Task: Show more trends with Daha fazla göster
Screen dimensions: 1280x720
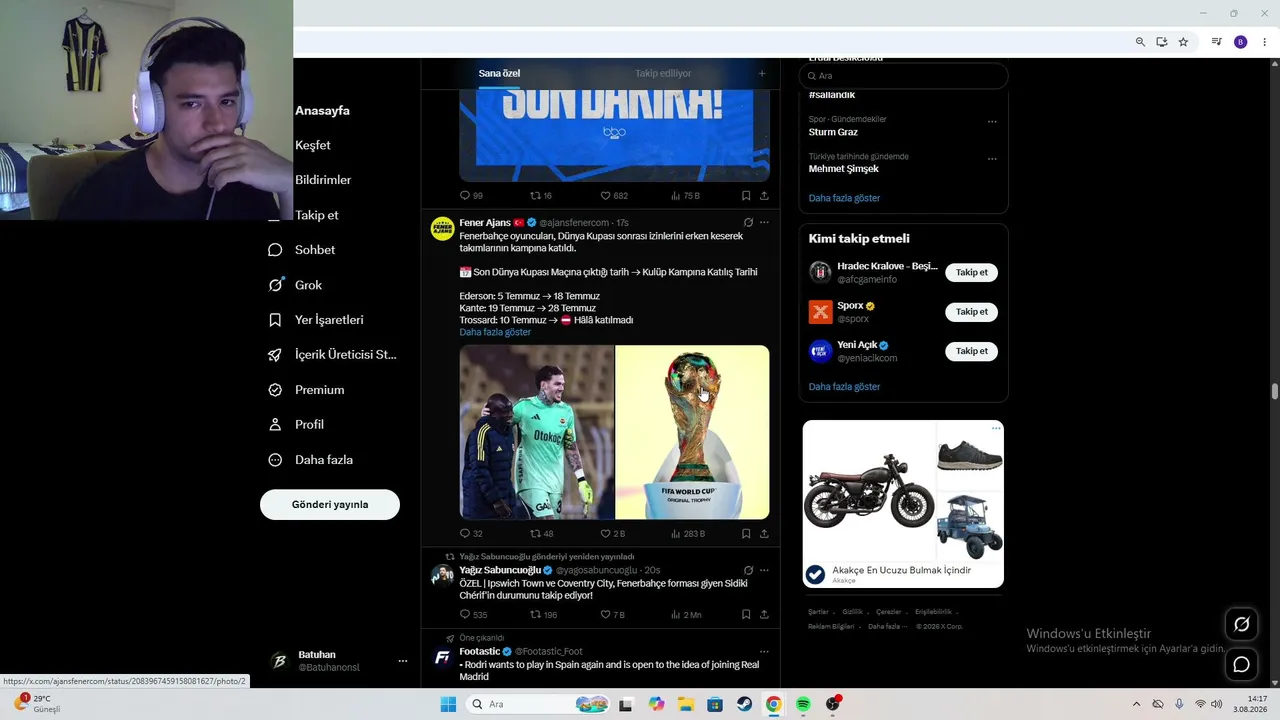Action: (844, 198)
